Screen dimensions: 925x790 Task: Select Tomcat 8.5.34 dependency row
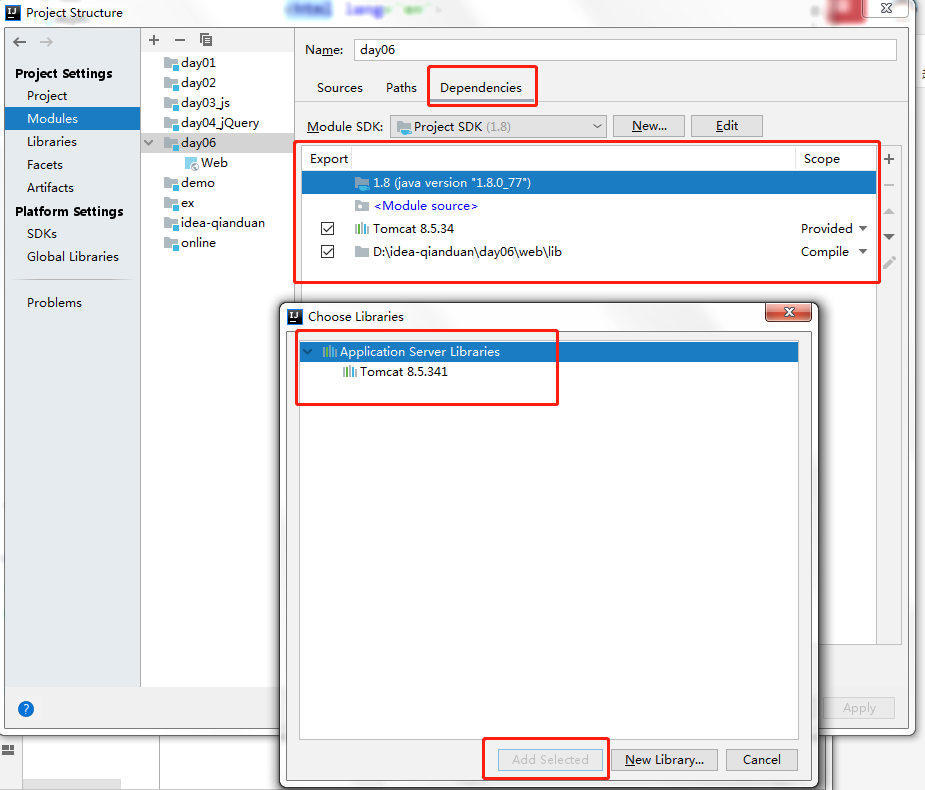point(589,229)
